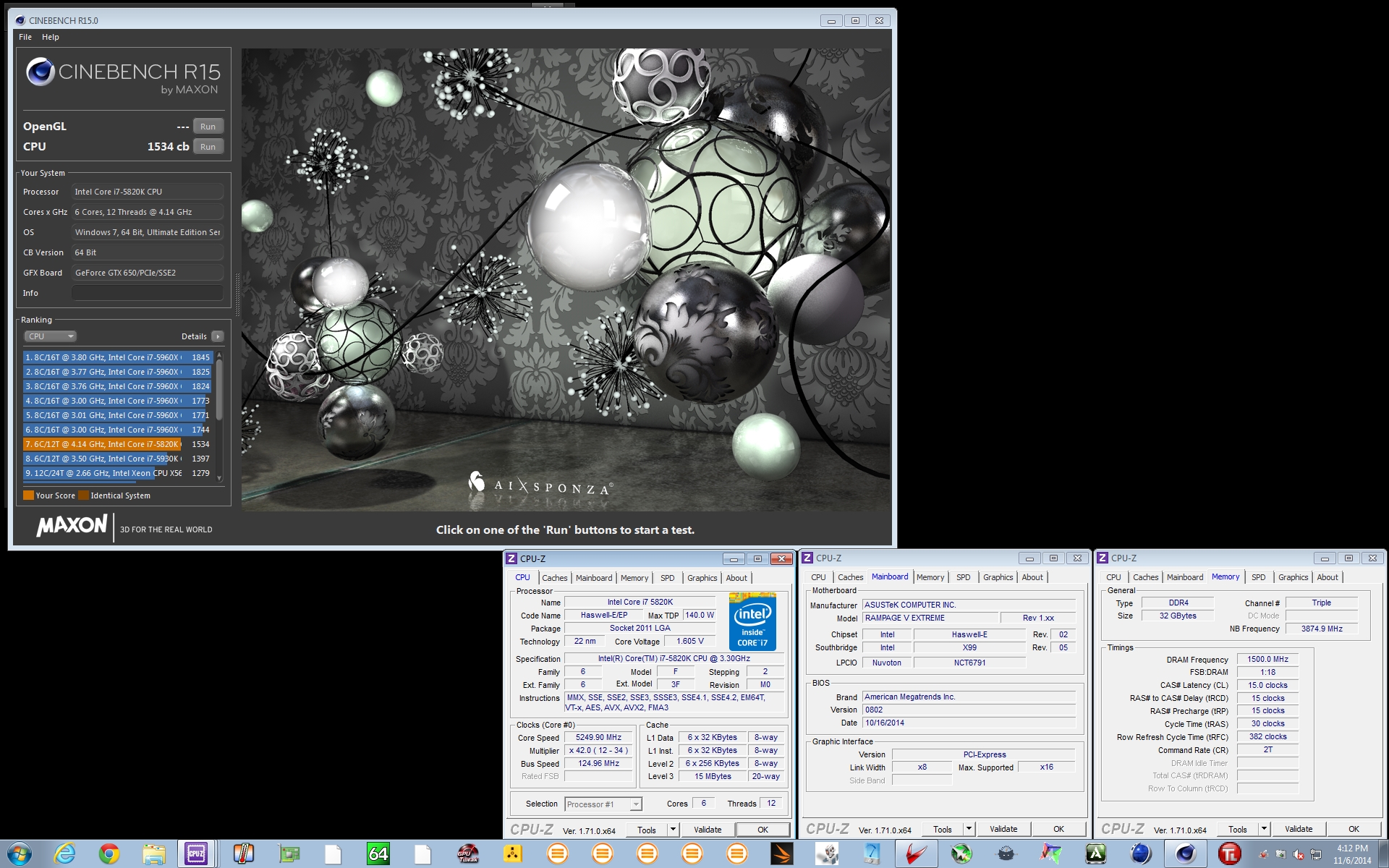Switch to the red winged taskbar app
Image resolution: width=1389 pixels, height=868 pixels.
917,854
